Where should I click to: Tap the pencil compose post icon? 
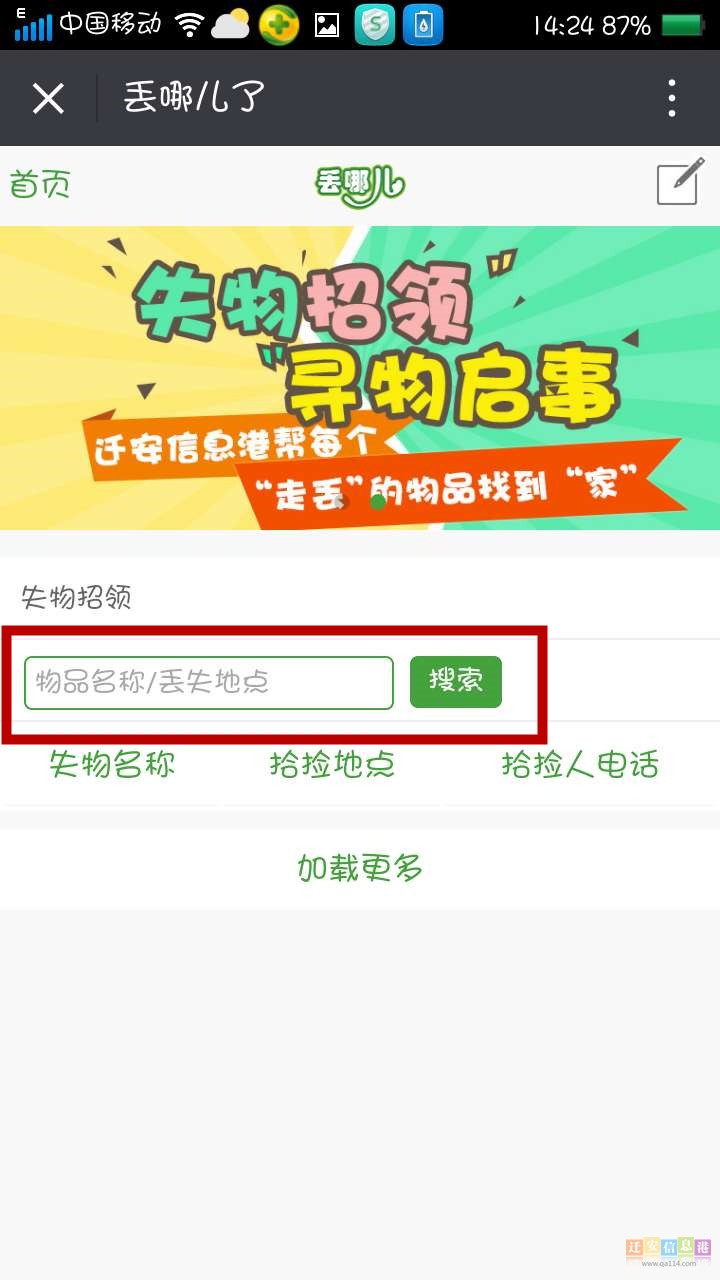coord(680,182)
